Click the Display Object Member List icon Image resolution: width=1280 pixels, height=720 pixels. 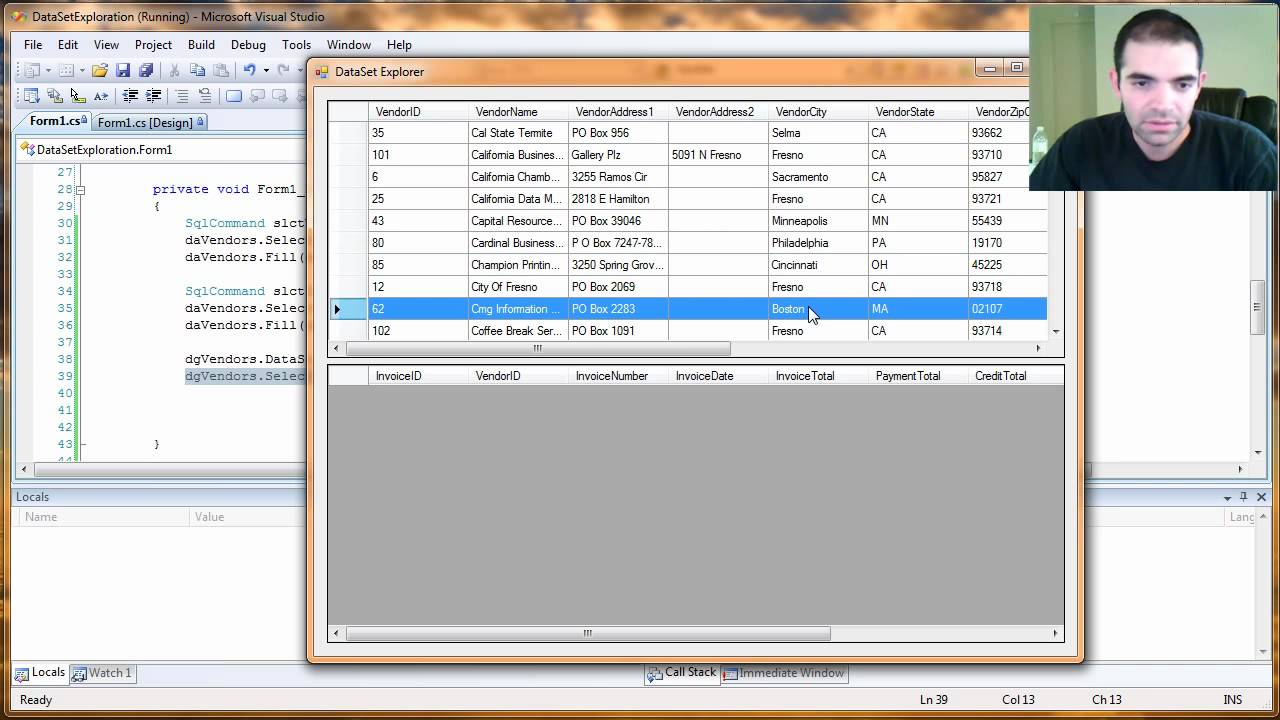[31, 96]
